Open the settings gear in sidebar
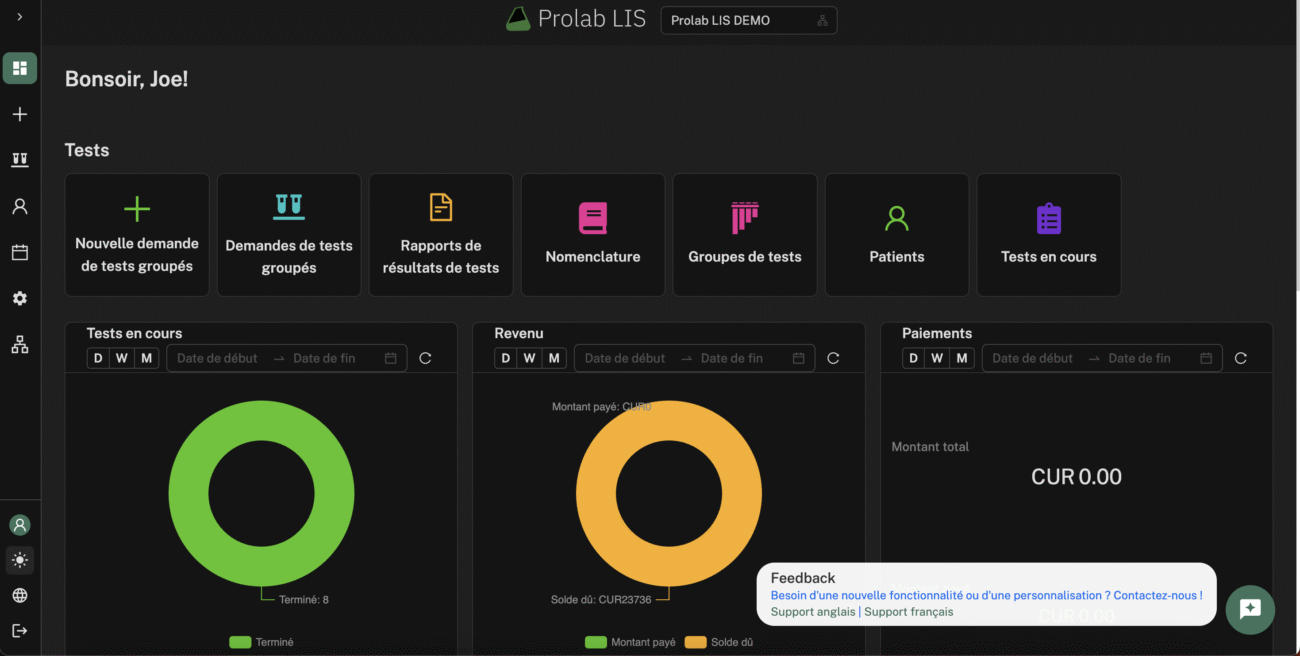 20,298
